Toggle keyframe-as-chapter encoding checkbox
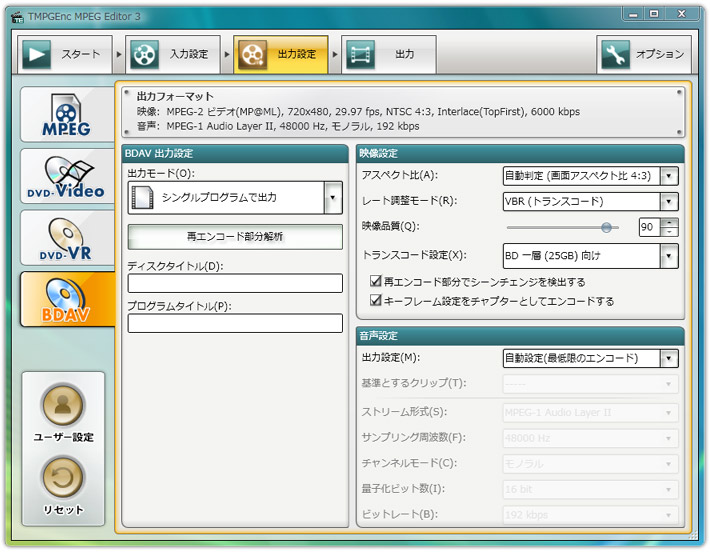This screenshot has height=552, width=710. point(375,300)
